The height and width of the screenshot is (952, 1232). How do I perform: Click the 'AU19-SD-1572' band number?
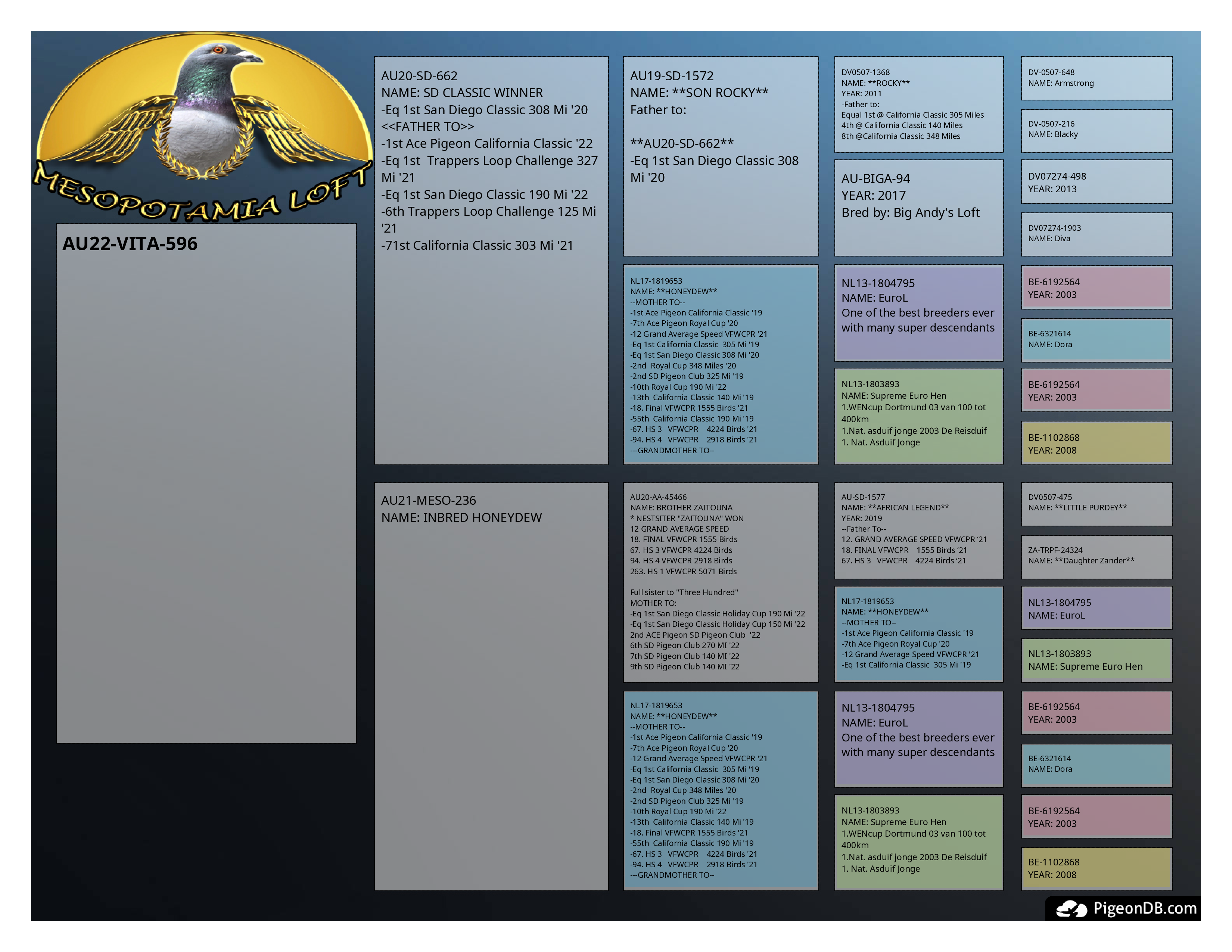coord(672,76)
